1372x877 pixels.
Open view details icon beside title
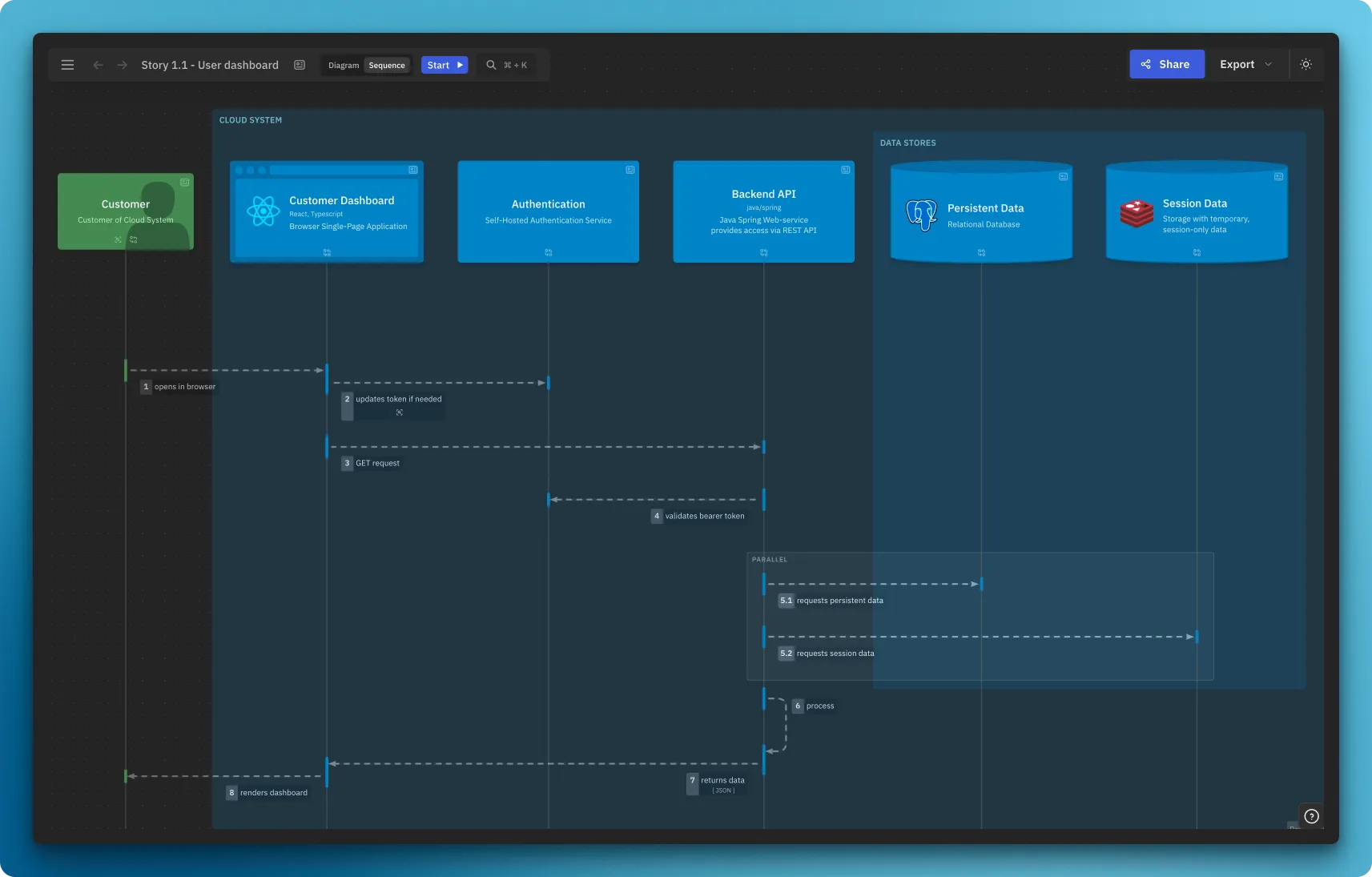pyautogui.click(x=300, y=65)
